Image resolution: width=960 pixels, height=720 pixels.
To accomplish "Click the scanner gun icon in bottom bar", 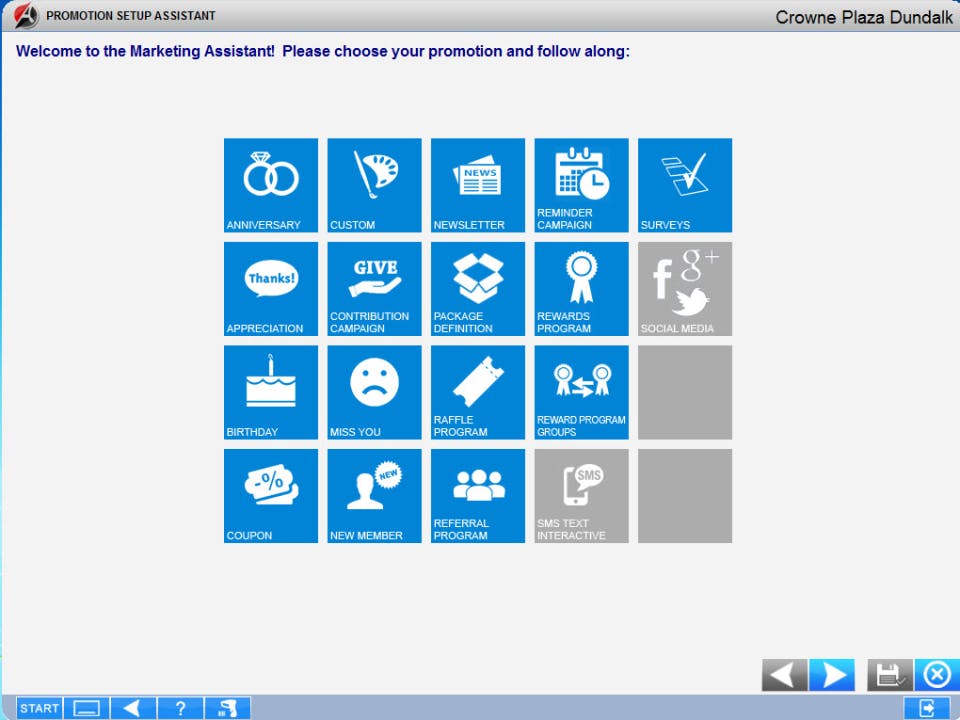I will click(228, 708).
